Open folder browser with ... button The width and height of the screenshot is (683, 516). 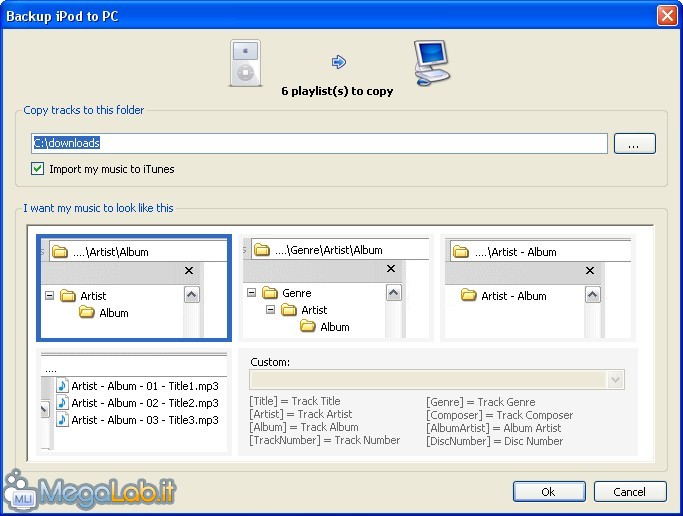[x=634, y=143]
